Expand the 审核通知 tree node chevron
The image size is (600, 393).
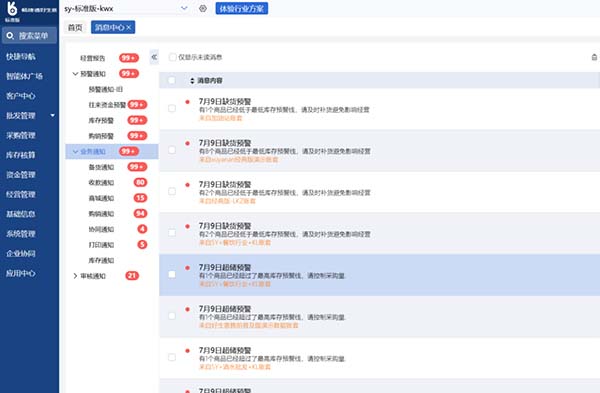click(75, 276)
